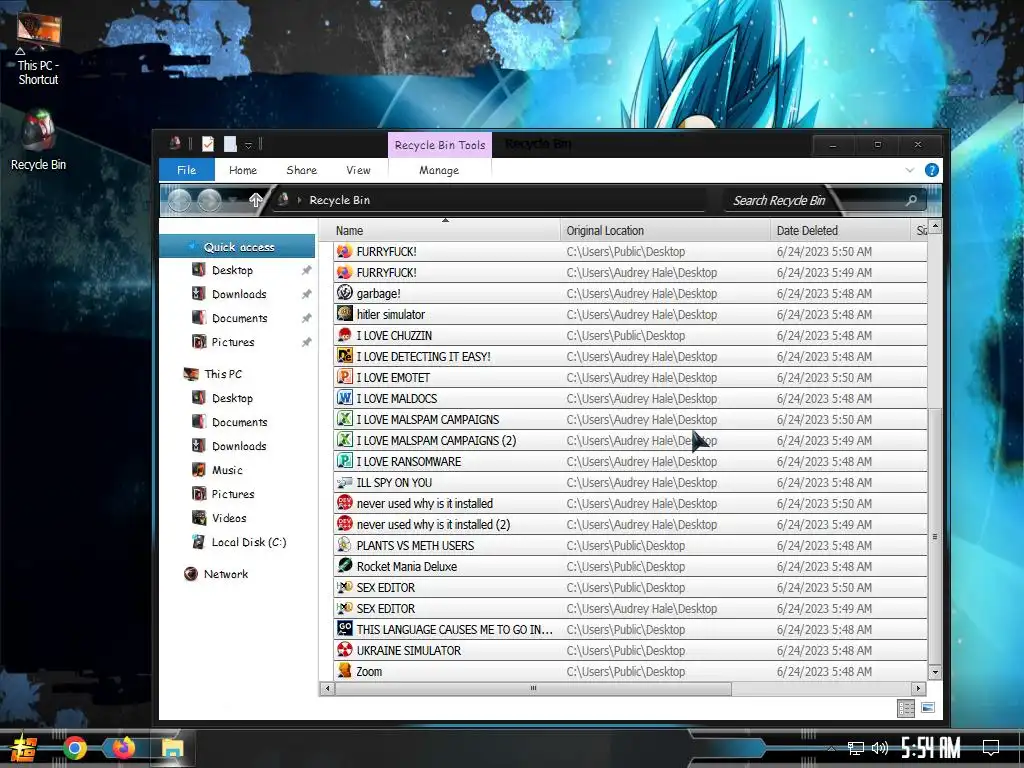Select the ILL SPY ON YOU icon
Screen dimensions: 1024x768
[x=344, y=482]
